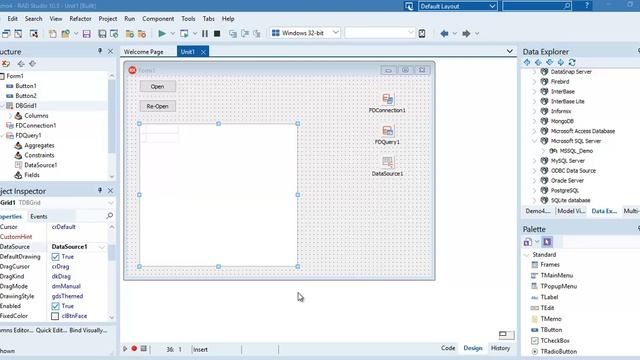
Task: Open the Component menu
Action: pyautogui.click(x=158, y=19)
